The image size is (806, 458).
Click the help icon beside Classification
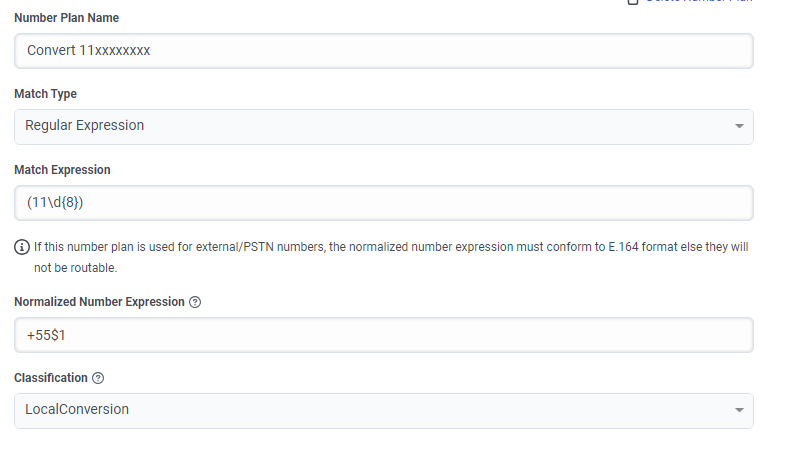coord(98,378)
